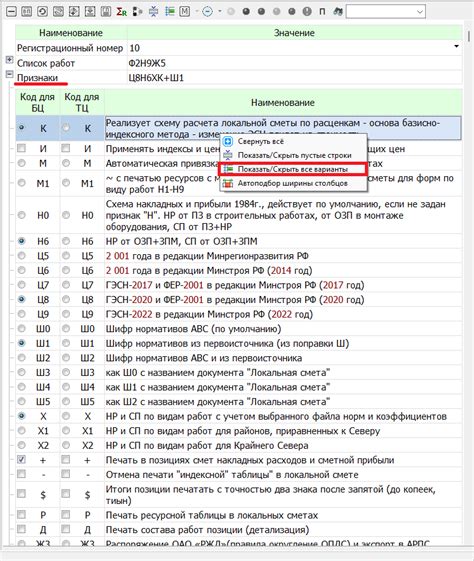Collapse the Признаки row
This screenshot has height=561, width=474.
pyautogui.click(x=10, y=74)
